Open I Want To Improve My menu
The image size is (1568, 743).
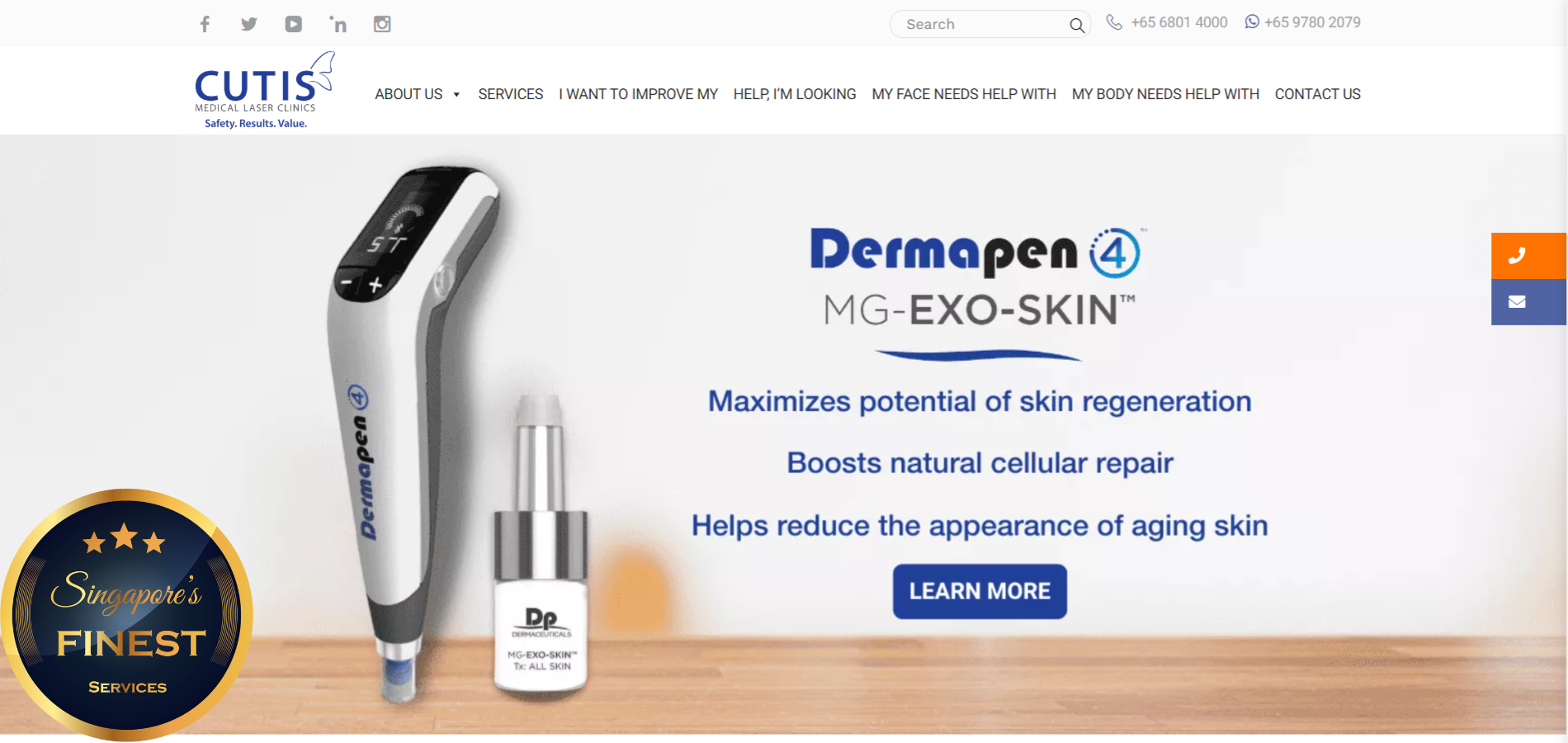click(638, 94)
